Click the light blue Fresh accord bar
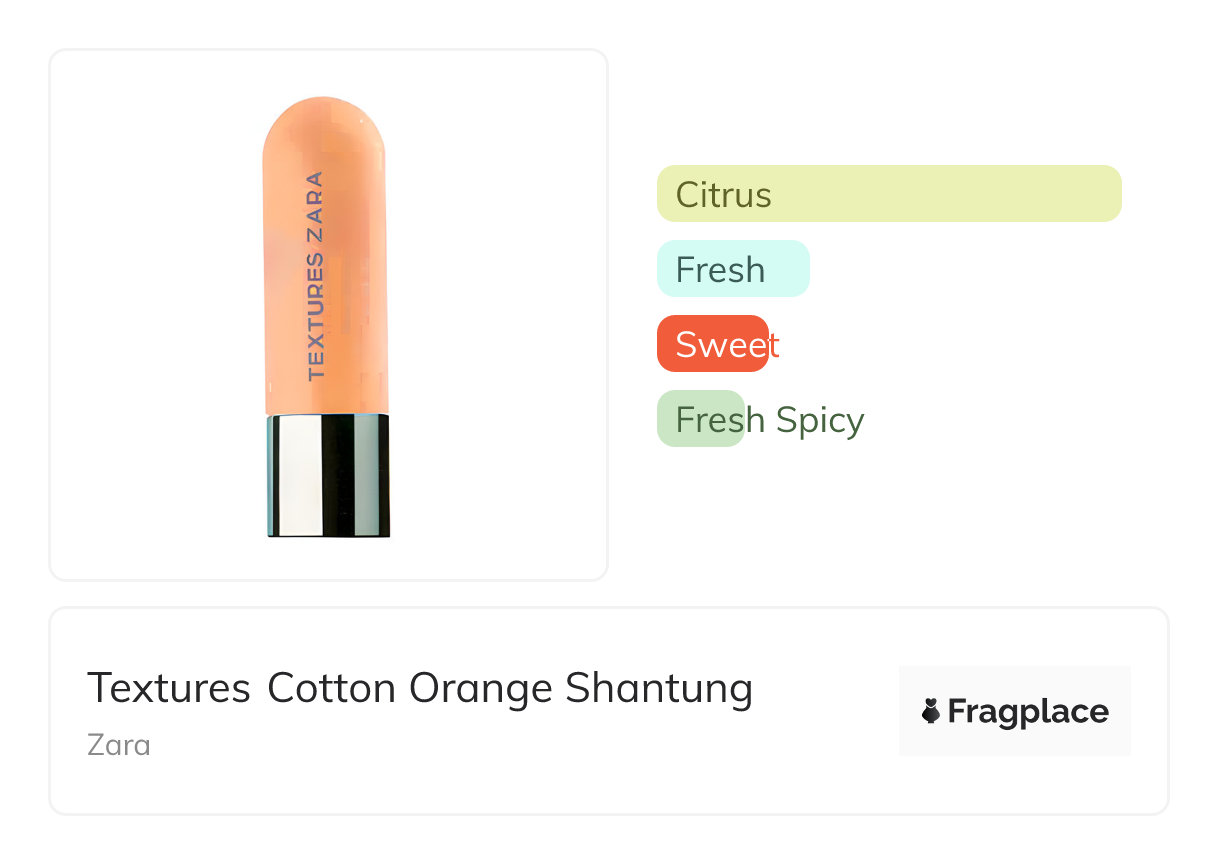 [732, 269]
